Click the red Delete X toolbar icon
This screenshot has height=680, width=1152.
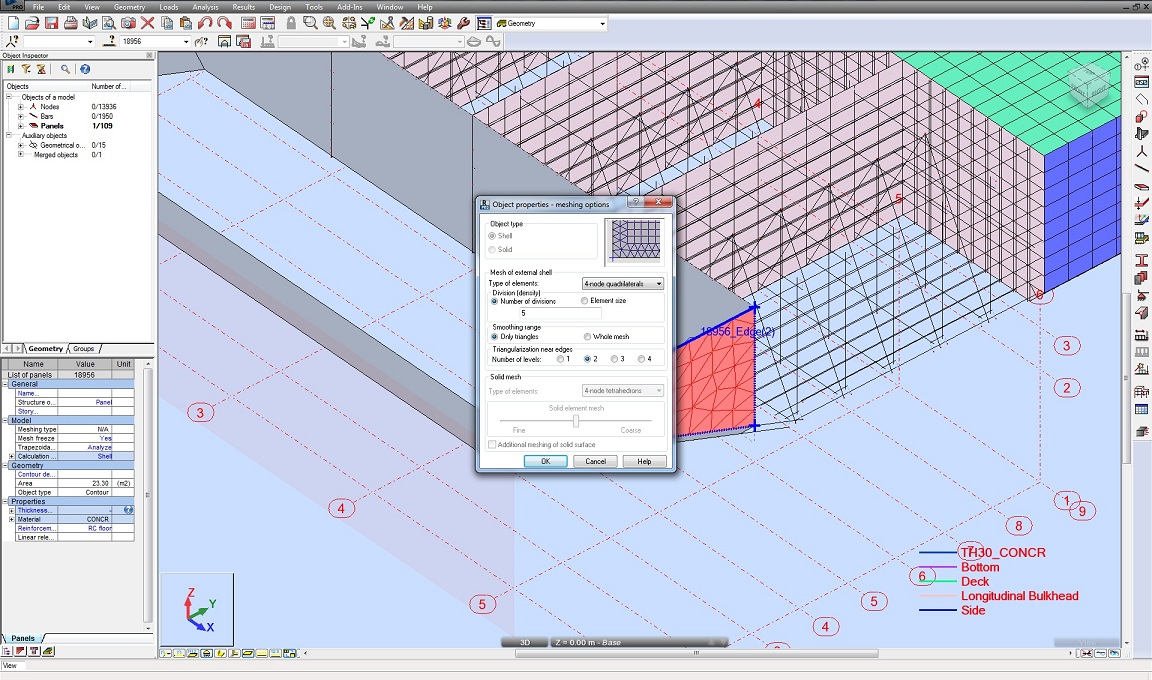[x=147, y=22]
